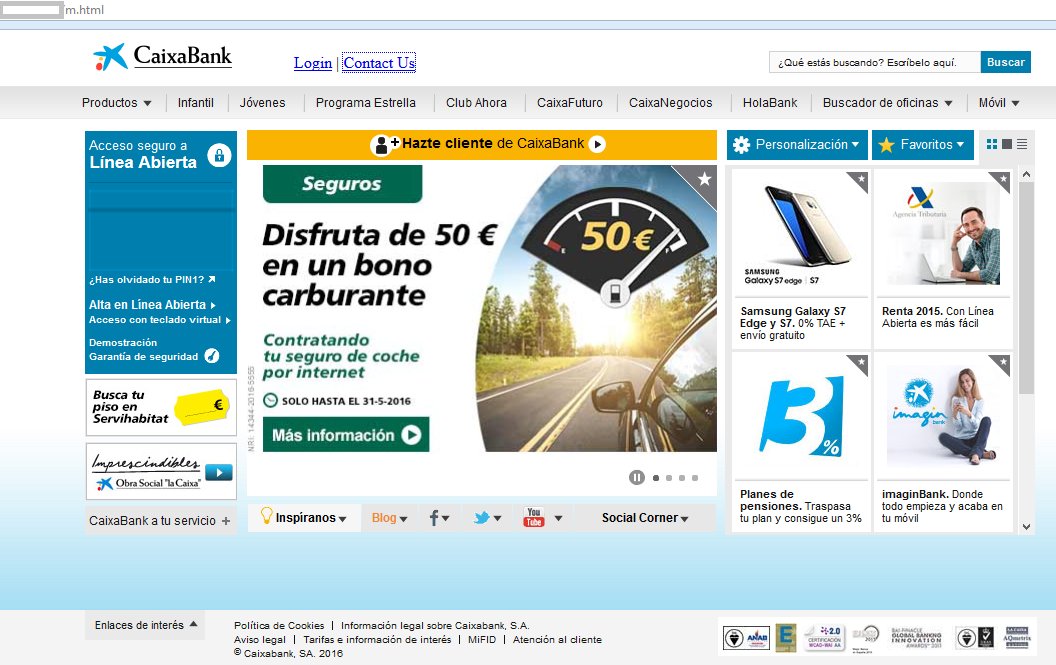Favorite the imaginBank card star
The height and width of the screenshot is (665, 1056).
pos(1003,362)
